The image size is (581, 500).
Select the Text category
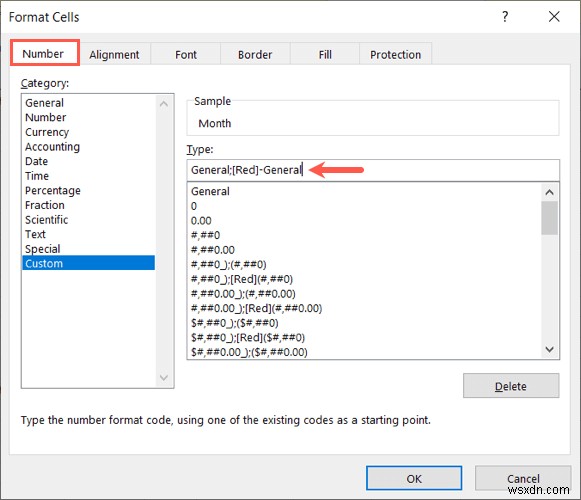click(x=89, y=234)
